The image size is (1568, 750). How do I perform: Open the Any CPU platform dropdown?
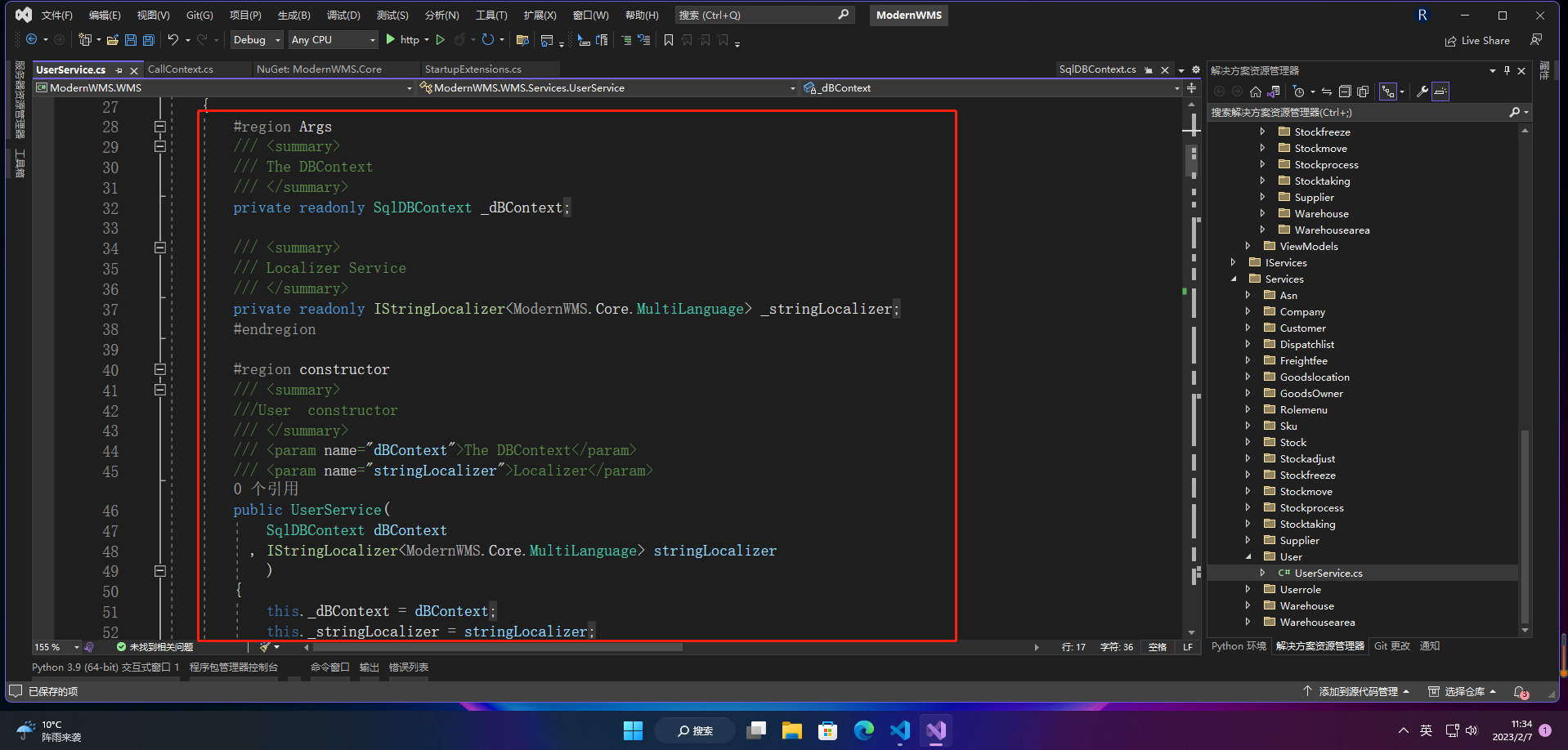click(333, 39)
